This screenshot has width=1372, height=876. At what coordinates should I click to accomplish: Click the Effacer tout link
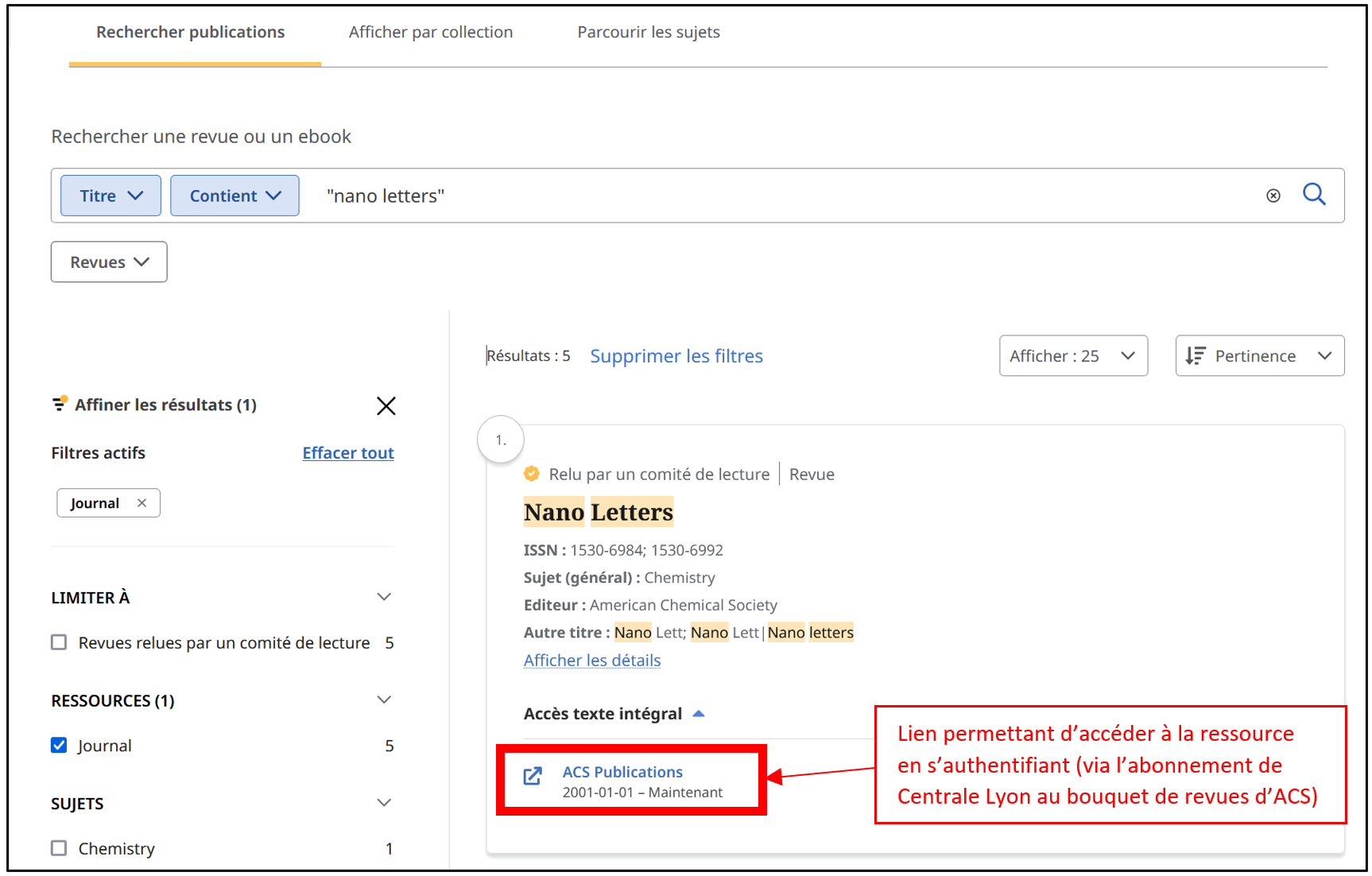coord(348,453)
